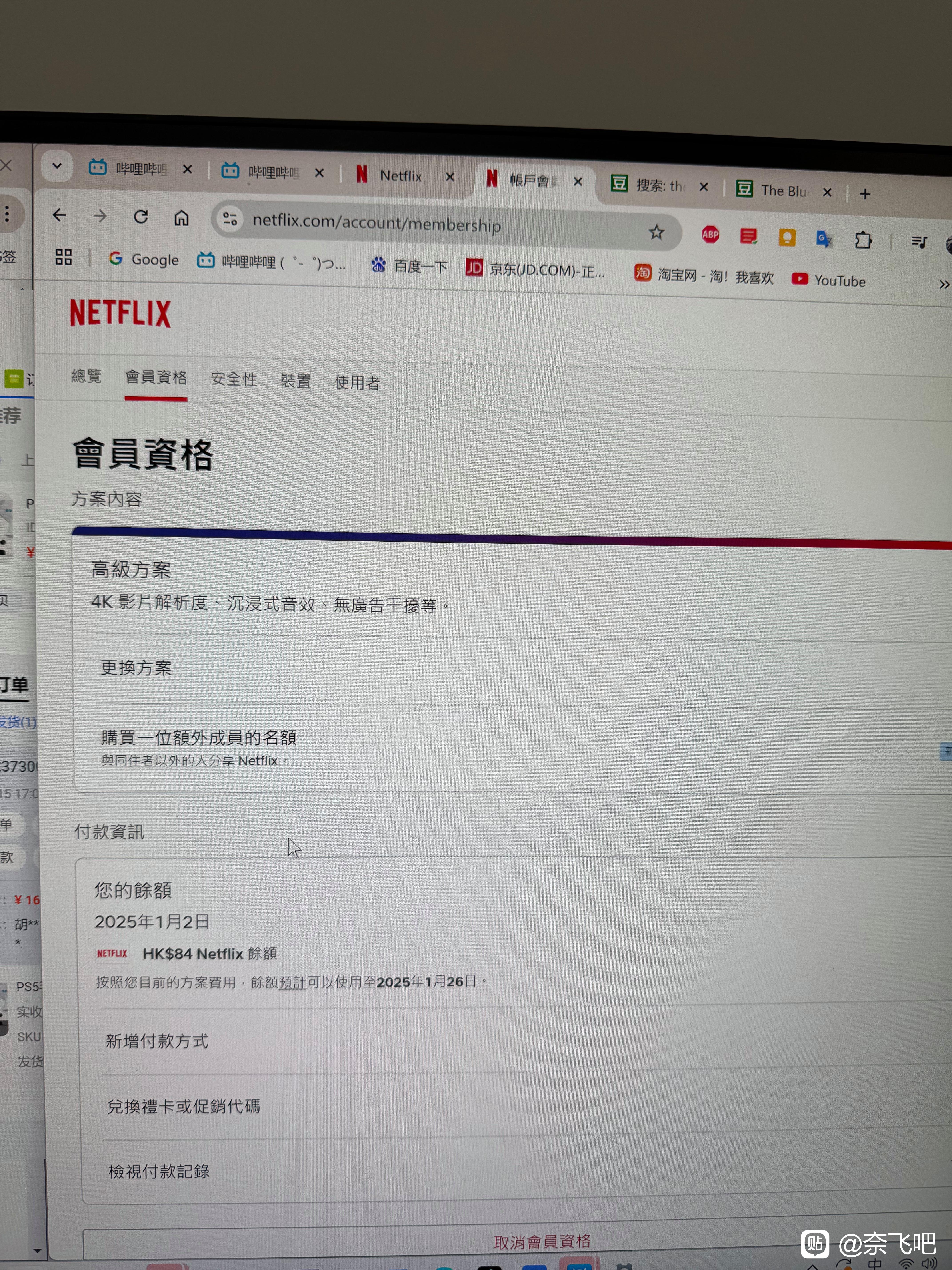Close the Netflix tab

pyautogui.click(x=450, y=177)
